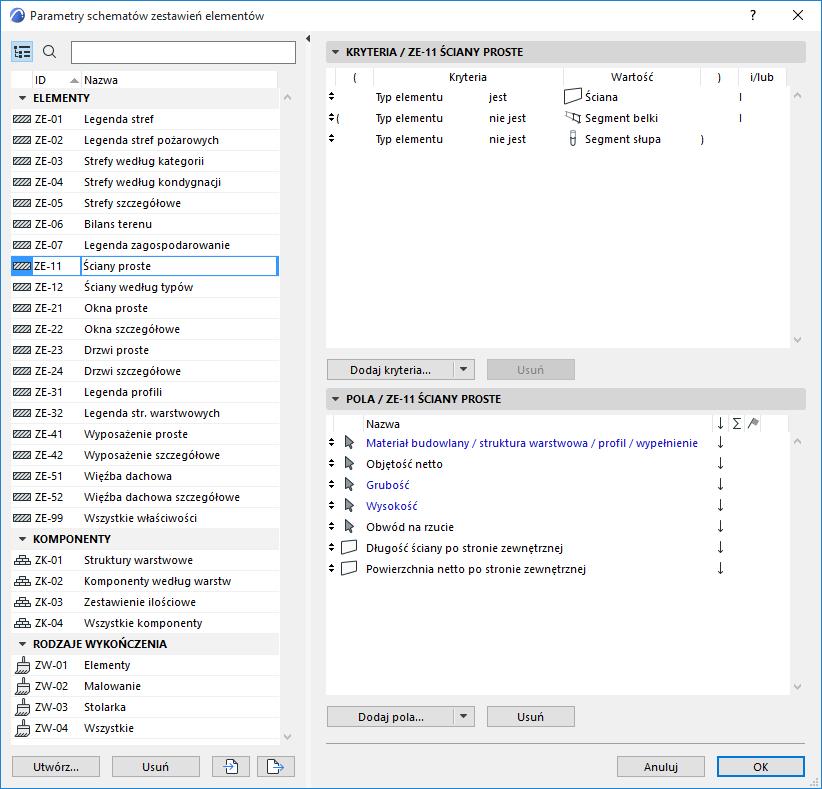Image resolution: width=822 pixels, height=789 pixels.
Task: Click the import scheme icon button
Action: pos(231,767)
